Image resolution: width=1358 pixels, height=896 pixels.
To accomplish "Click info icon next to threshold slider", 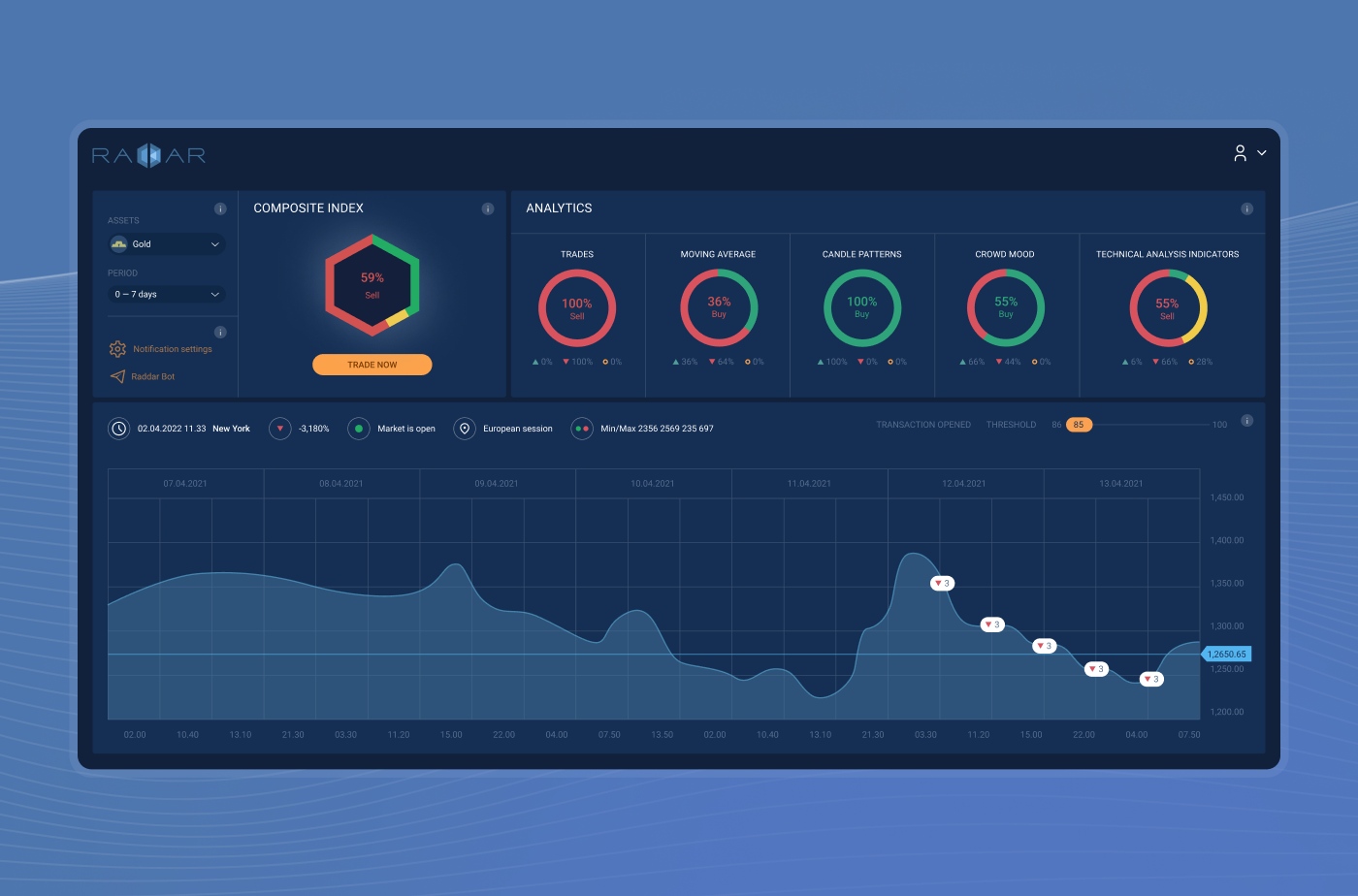I will [1247, 421].
